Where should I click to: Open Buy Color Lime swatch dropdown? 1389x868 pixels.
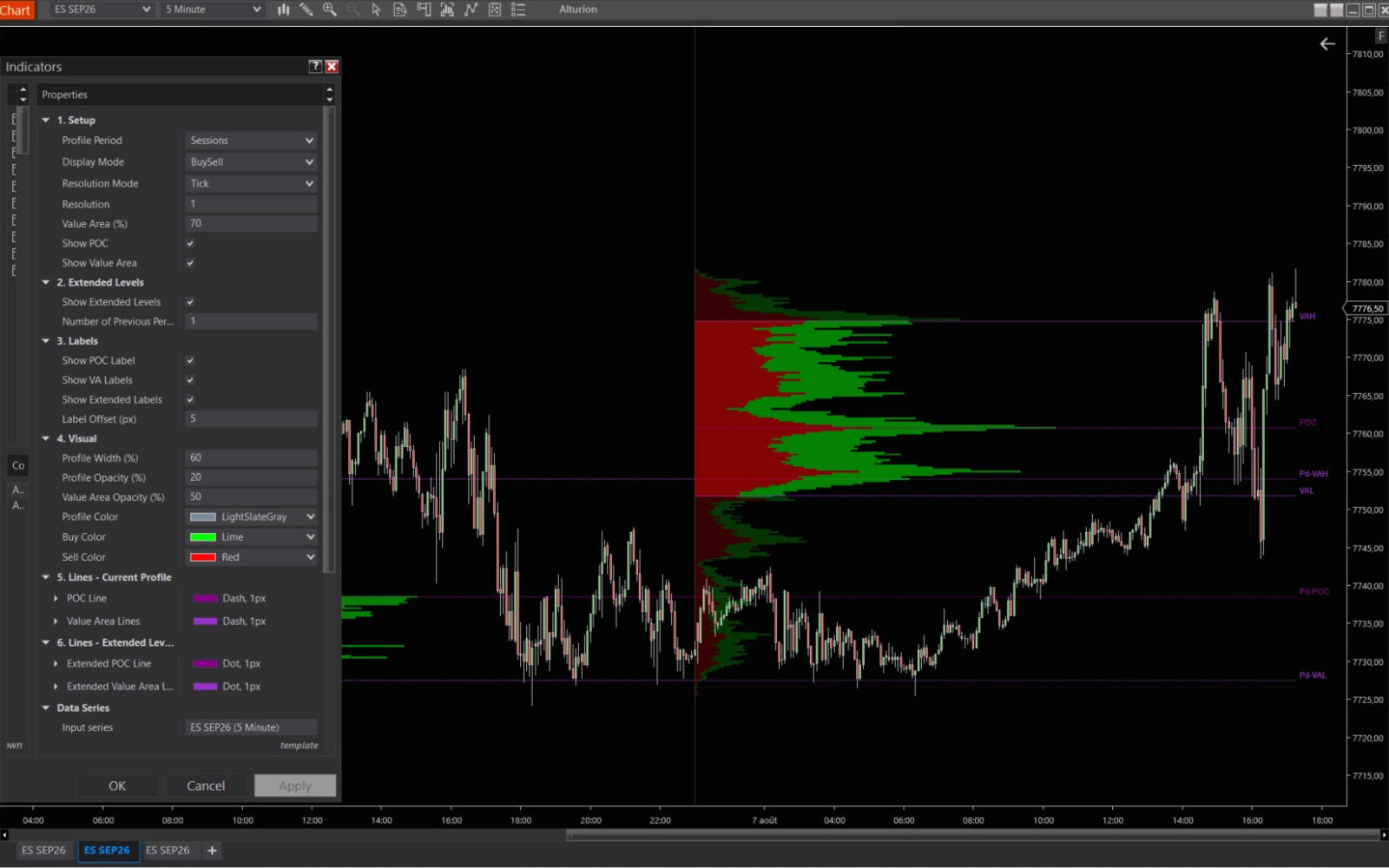point(251,537)
